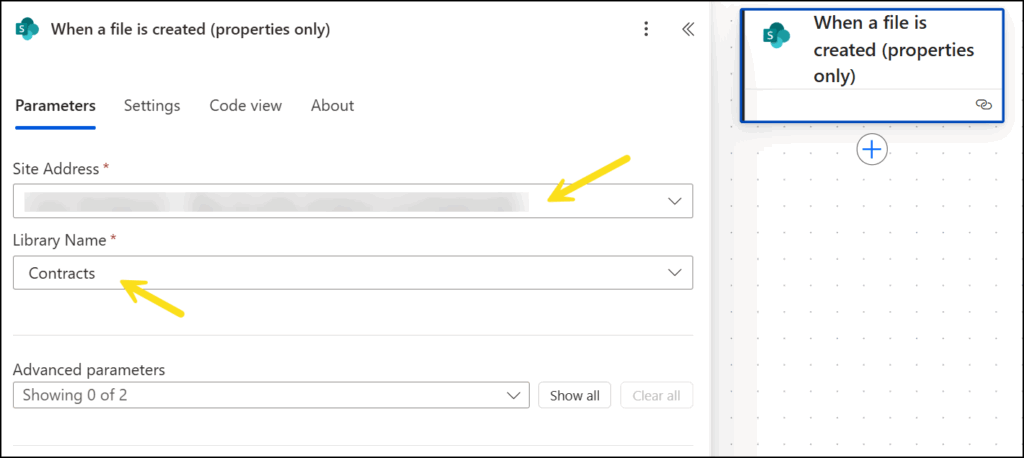Click the SharePoint icon on the trigger card
This screenshot has width=1024, height=458.
776,37
